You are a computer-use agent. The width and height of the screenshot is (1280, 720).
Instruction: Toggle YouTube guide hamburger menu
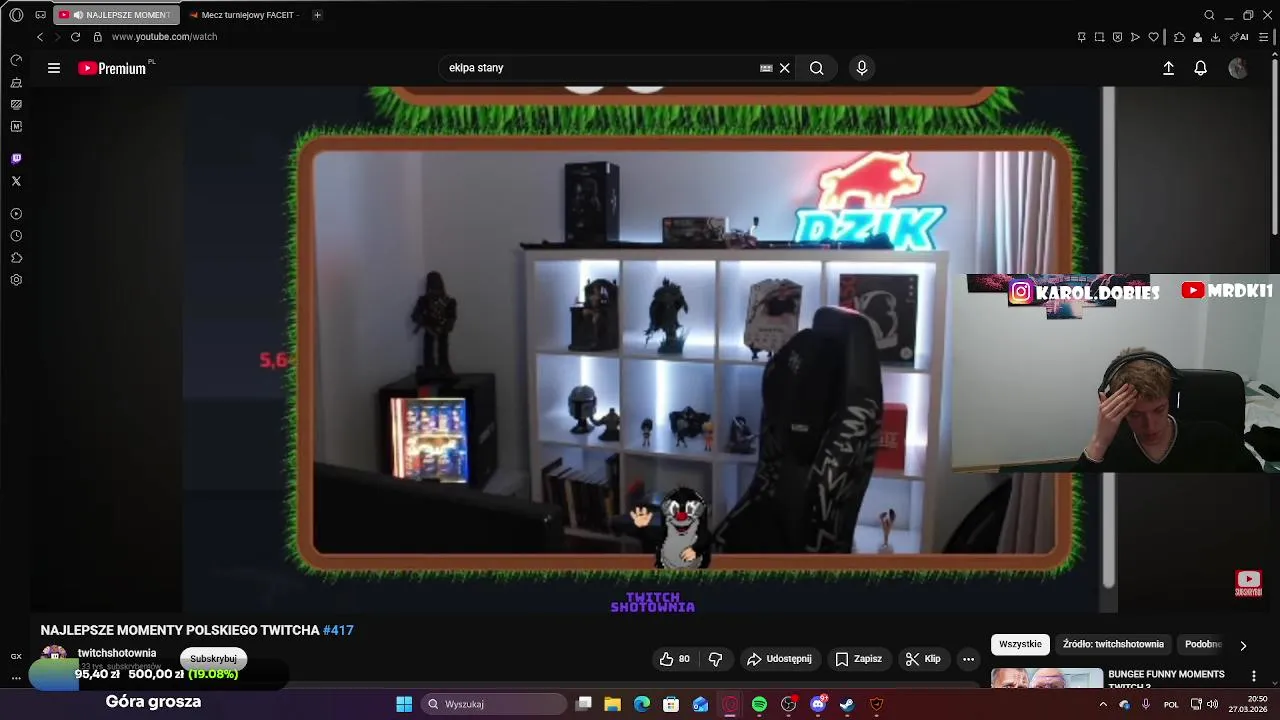(54, 68)
